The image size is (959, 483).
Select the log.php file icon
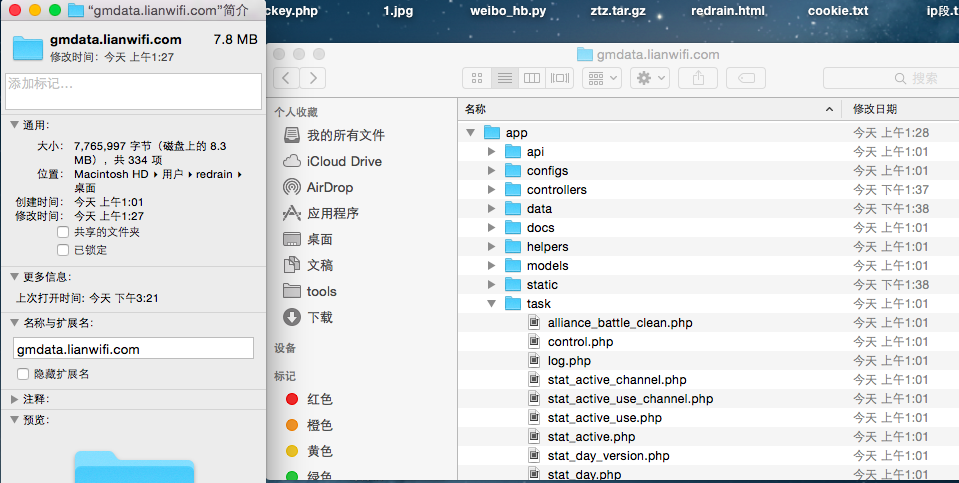click(534, 361)
